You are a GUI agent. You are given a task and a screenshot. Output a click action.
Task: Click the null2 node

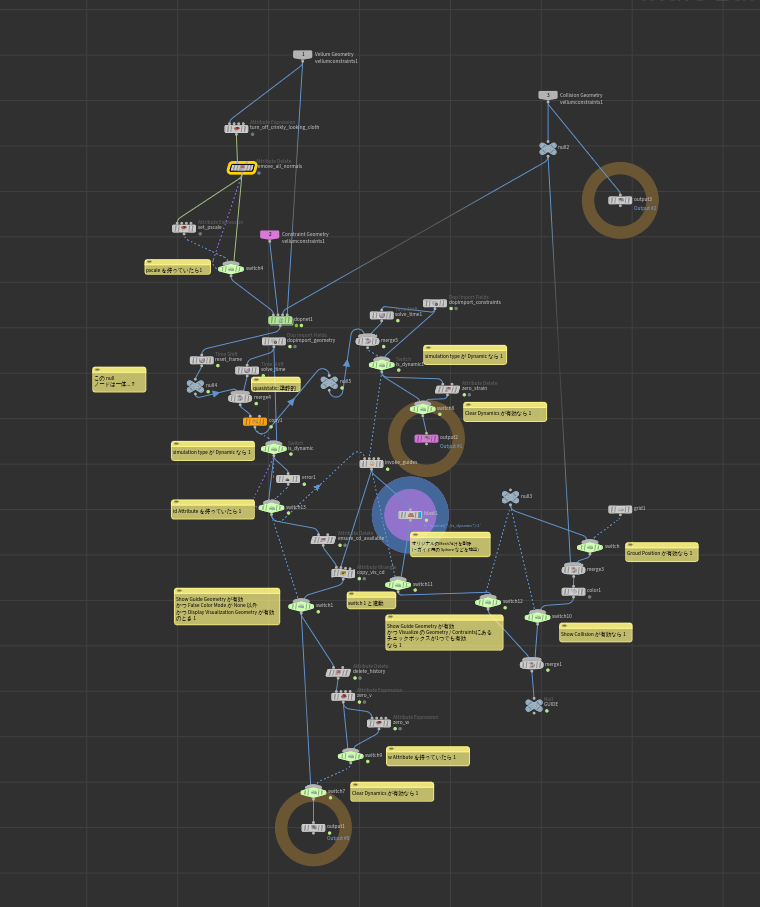tap(548, 149)
